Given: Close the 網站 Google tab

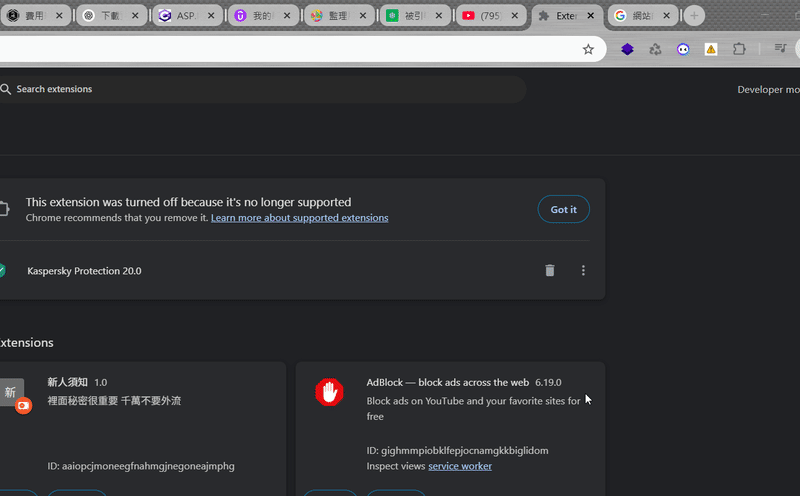Looking at the screenshot, I should pyautogui.click(x=666, y=16).
